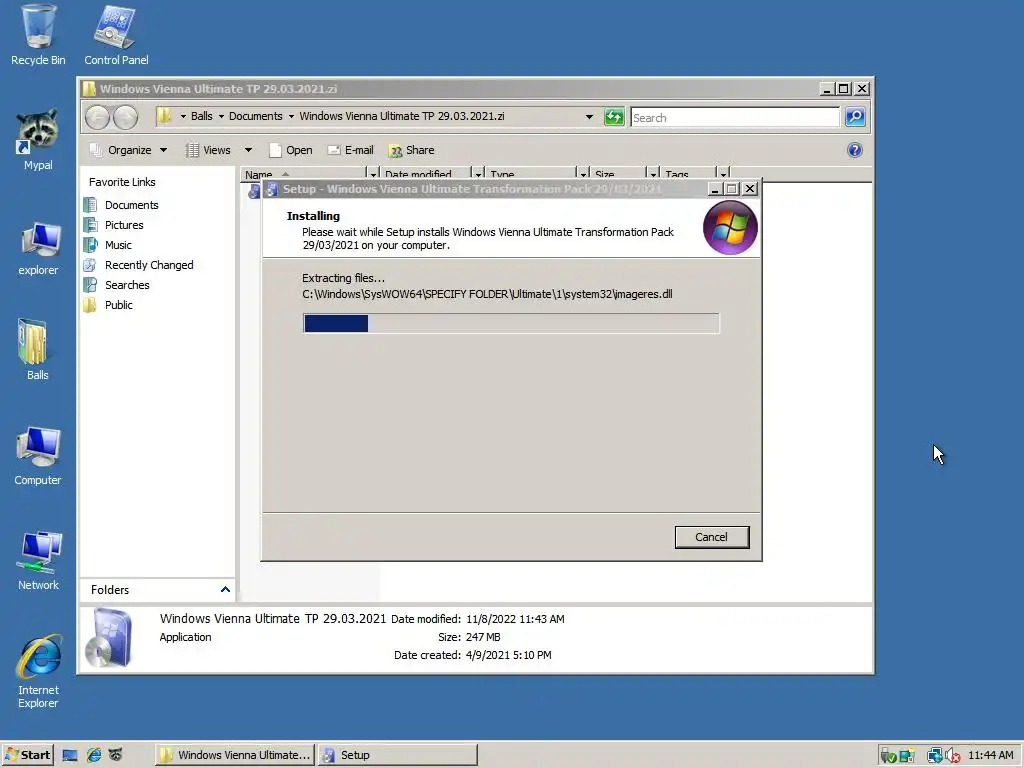Click the installer file icon in details pane
The width and height of the screenshot is (1024, 768).
pos(110,637)
